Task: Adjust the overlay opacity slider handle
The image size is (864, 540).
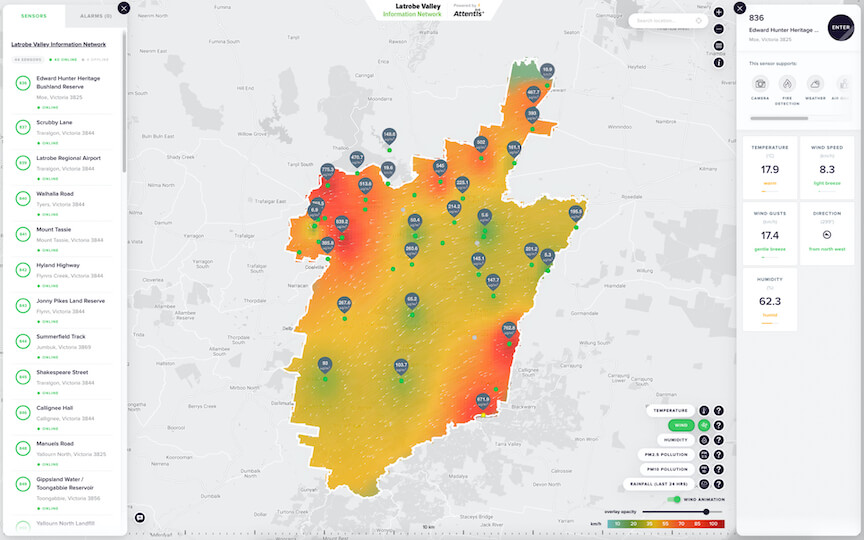Action: (x=706, y=512)
